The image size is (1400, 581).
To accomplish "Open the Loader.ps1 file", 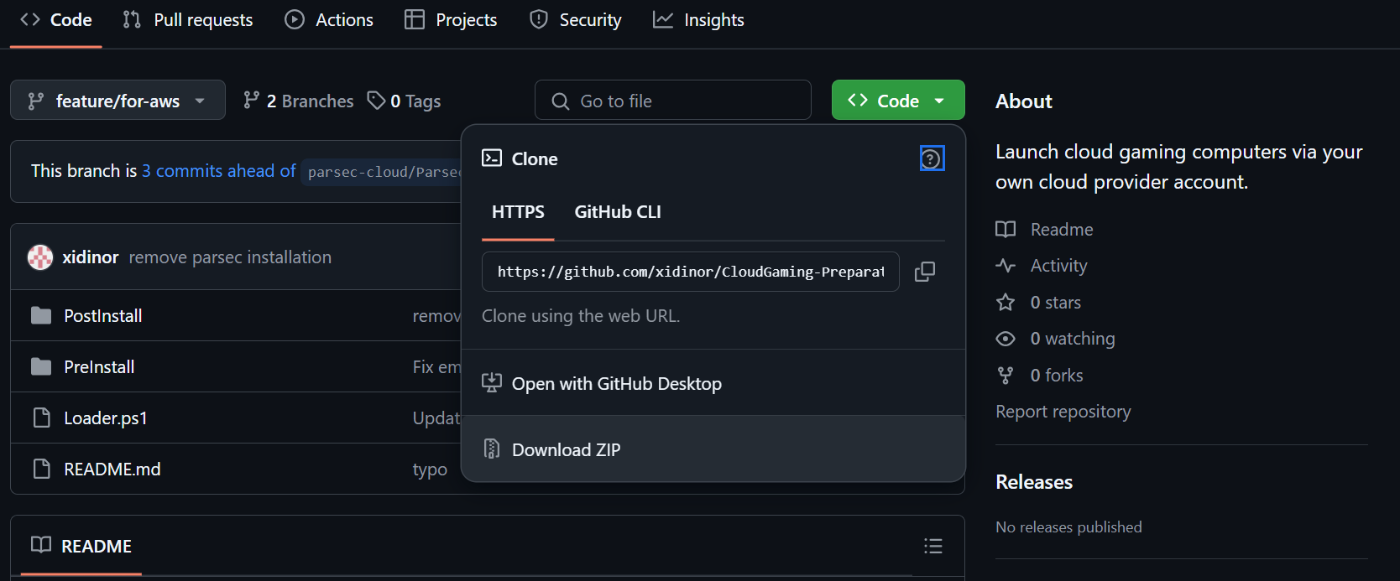I will [x=106, y=418].
